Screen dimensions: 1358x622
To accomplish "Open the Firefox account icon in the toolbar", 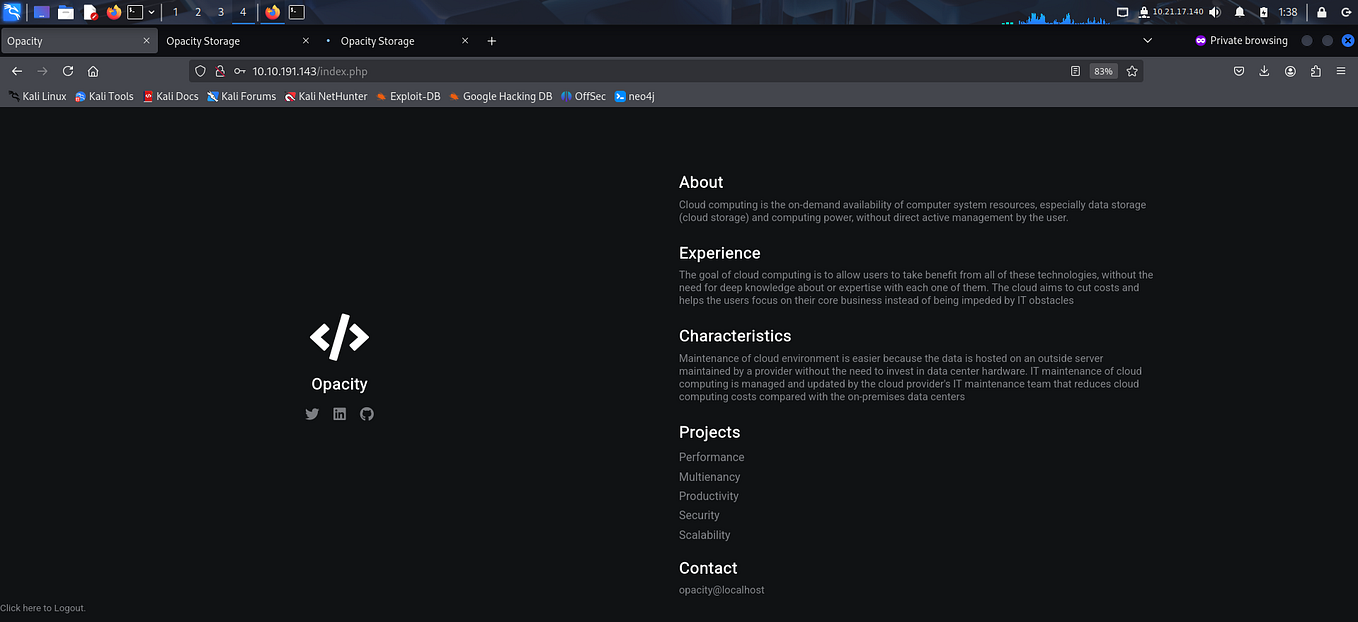I will click(x=1289, y=71).
